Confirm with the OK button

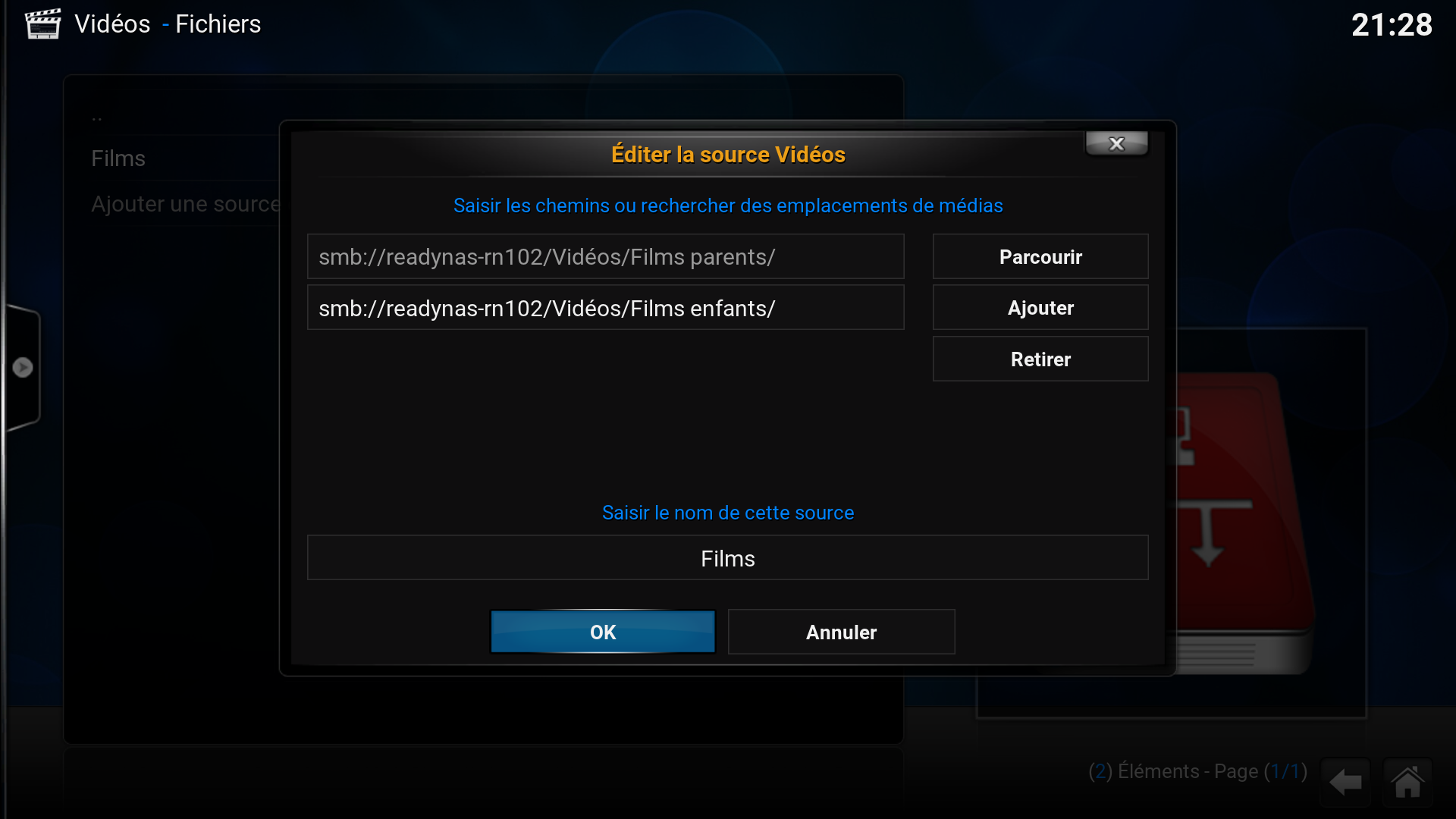(x=603, y=632)
